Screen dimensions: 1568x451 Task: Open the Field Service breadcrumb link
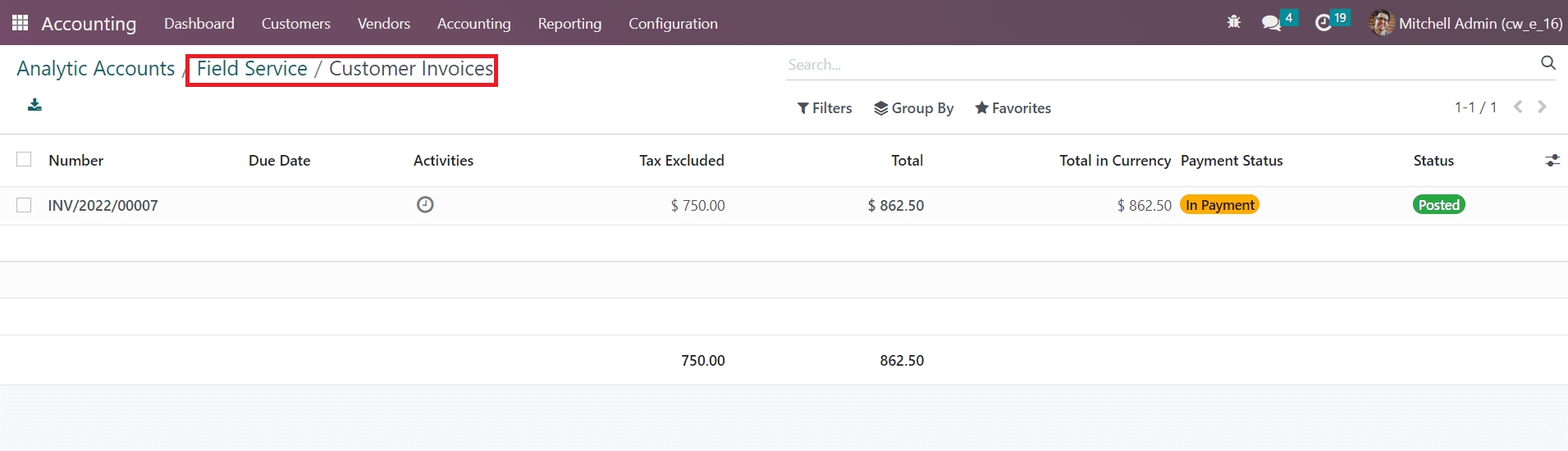coord(252,69)
